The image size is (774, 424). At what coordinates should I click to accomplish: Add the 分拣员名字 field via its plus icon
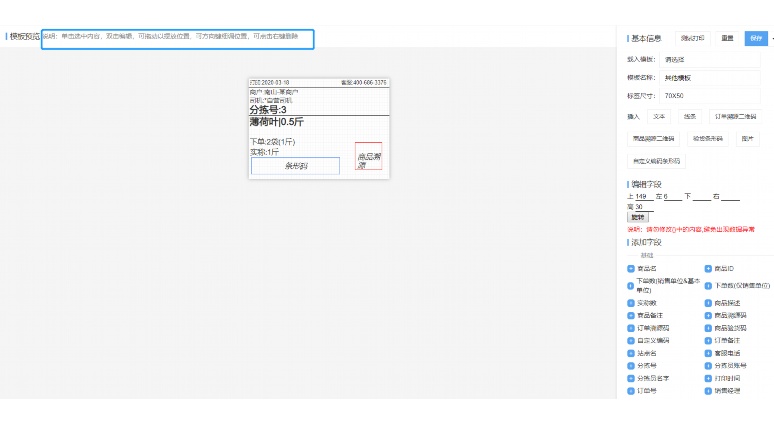630,379
